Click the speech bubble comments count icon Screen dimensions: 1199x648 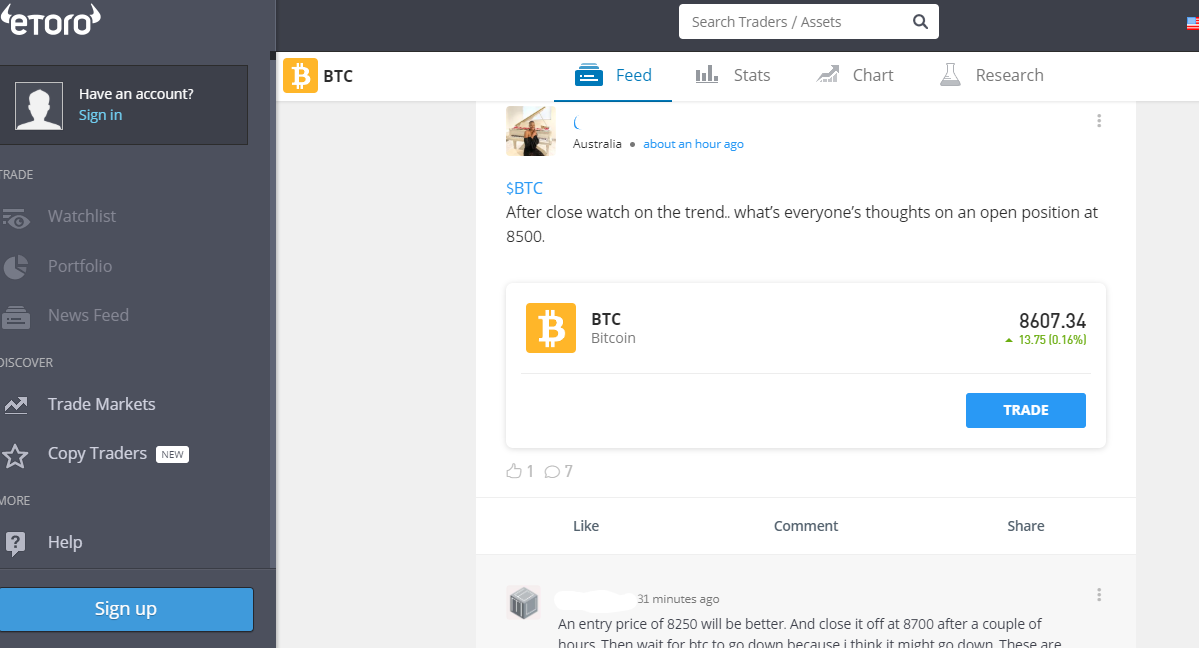552,471
